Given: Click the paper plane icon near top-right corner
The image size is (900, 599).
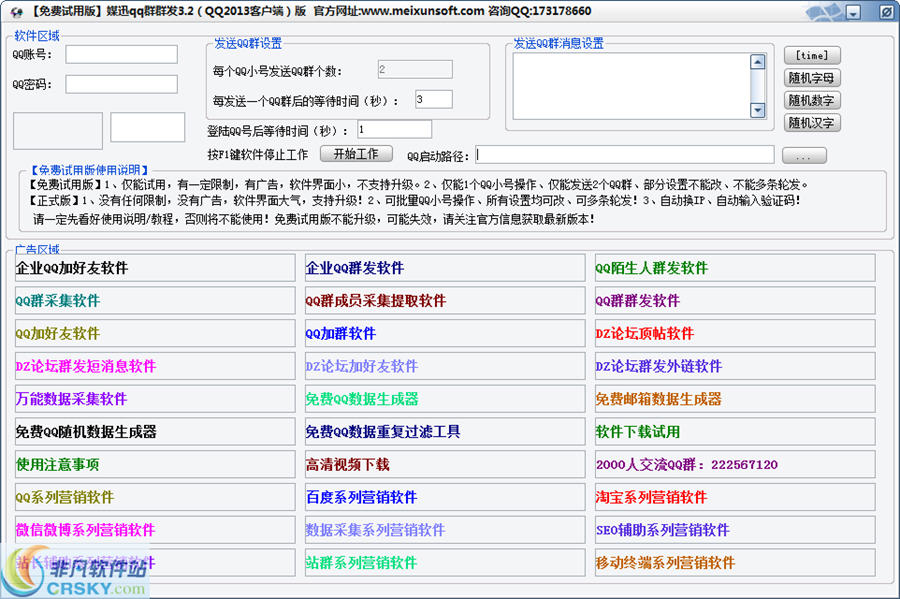Looking at the screenshot, I should click(x=822, y=11).
